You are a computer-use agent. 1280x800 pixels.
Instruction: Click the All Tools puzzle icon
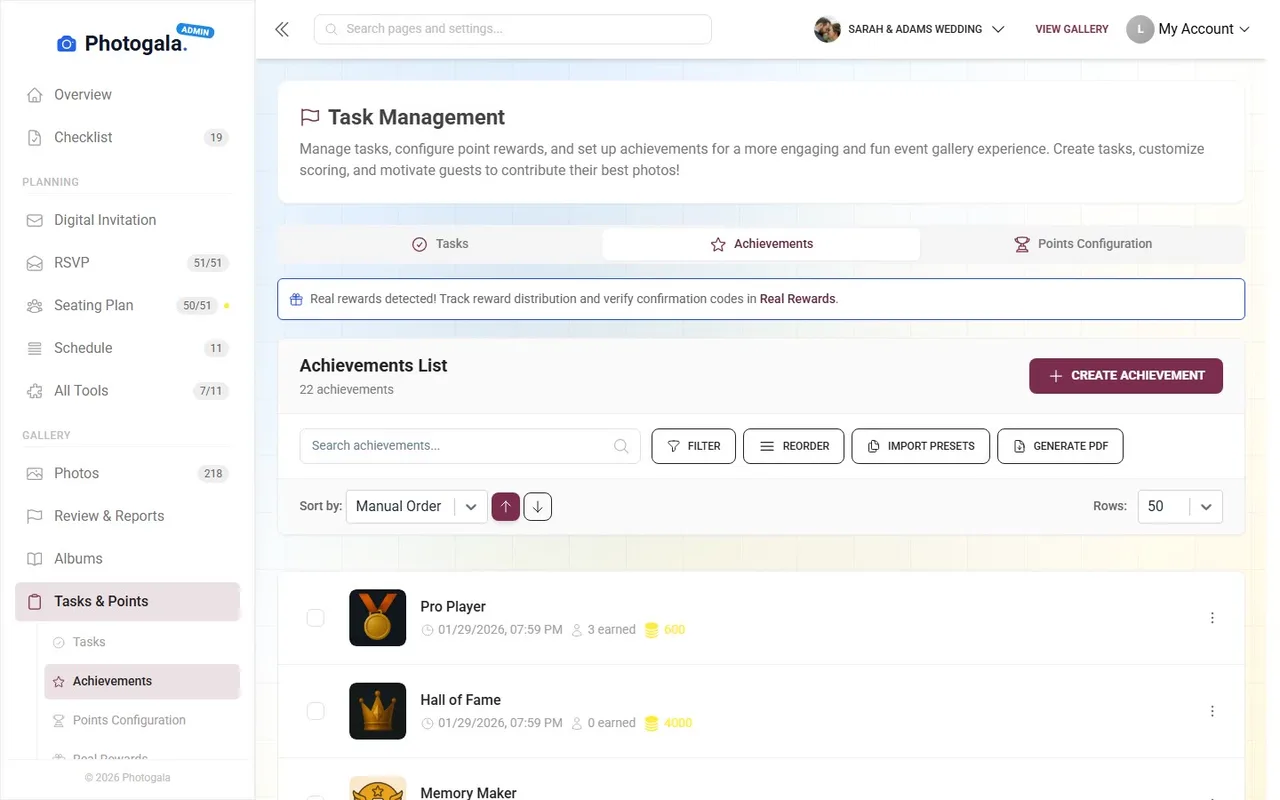[x=35, y=391]
